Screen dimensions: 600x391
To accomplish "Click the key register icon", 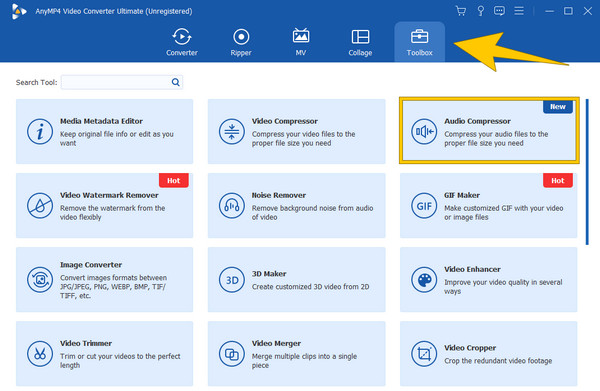I will [481, 11].
